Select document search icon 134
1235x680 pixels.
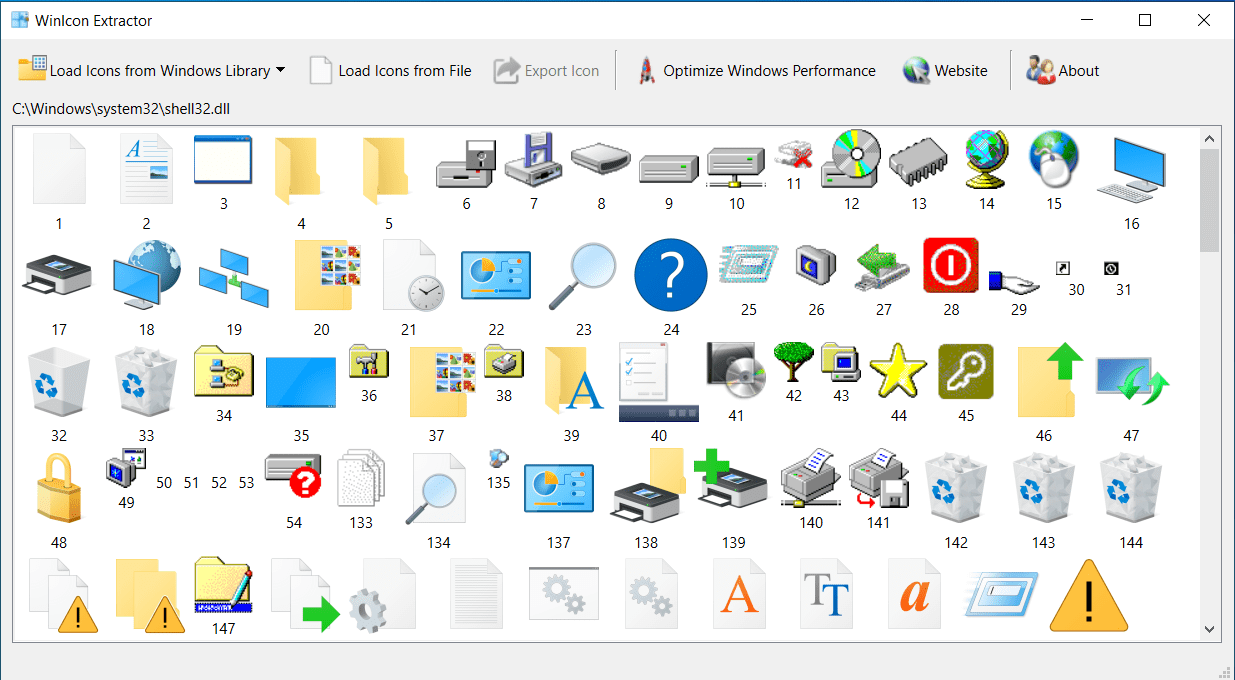436,489
